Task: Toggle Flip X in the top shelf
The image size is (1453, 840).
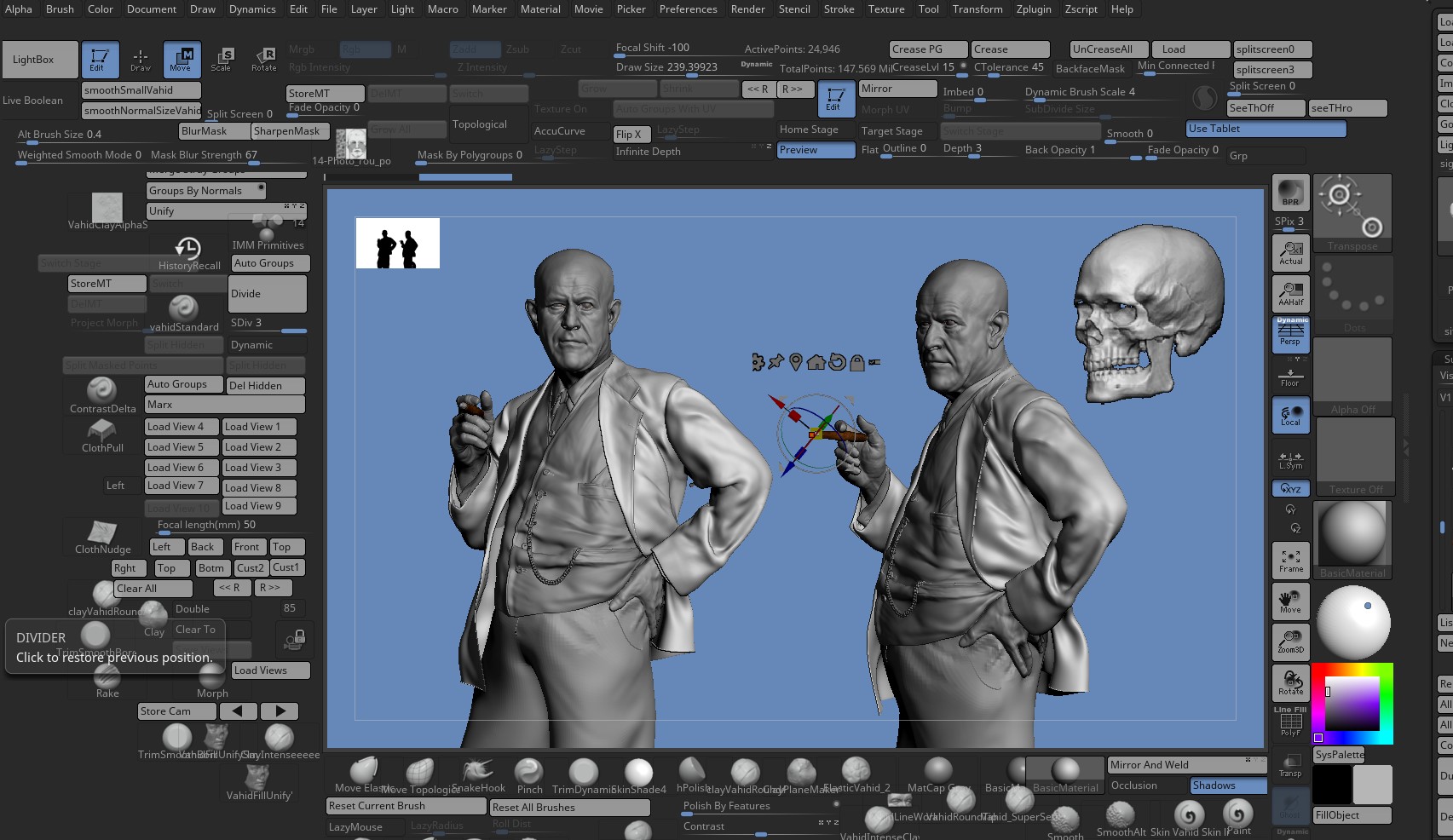Action: 631,134
